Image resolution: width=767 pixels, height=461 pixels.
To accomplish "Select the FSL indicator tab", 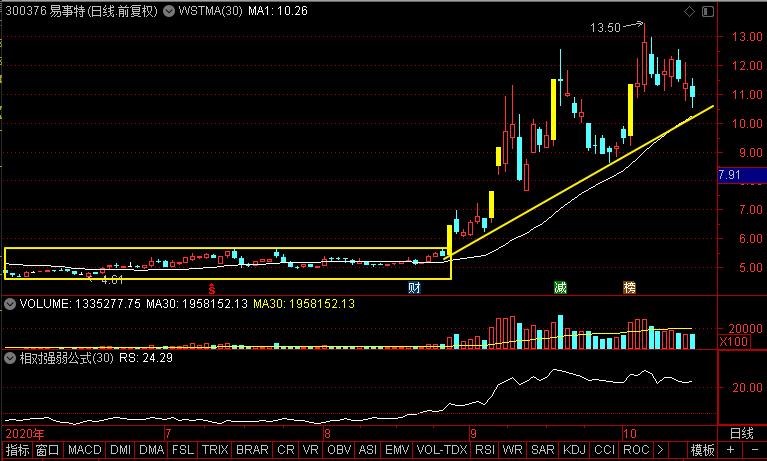I will tap(182, 450).
